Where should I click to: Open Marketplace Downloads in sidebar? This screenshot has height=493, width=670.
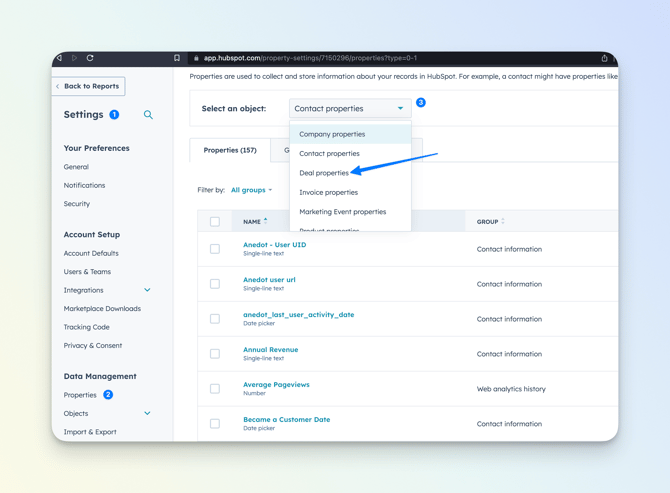tap(102, 308)
